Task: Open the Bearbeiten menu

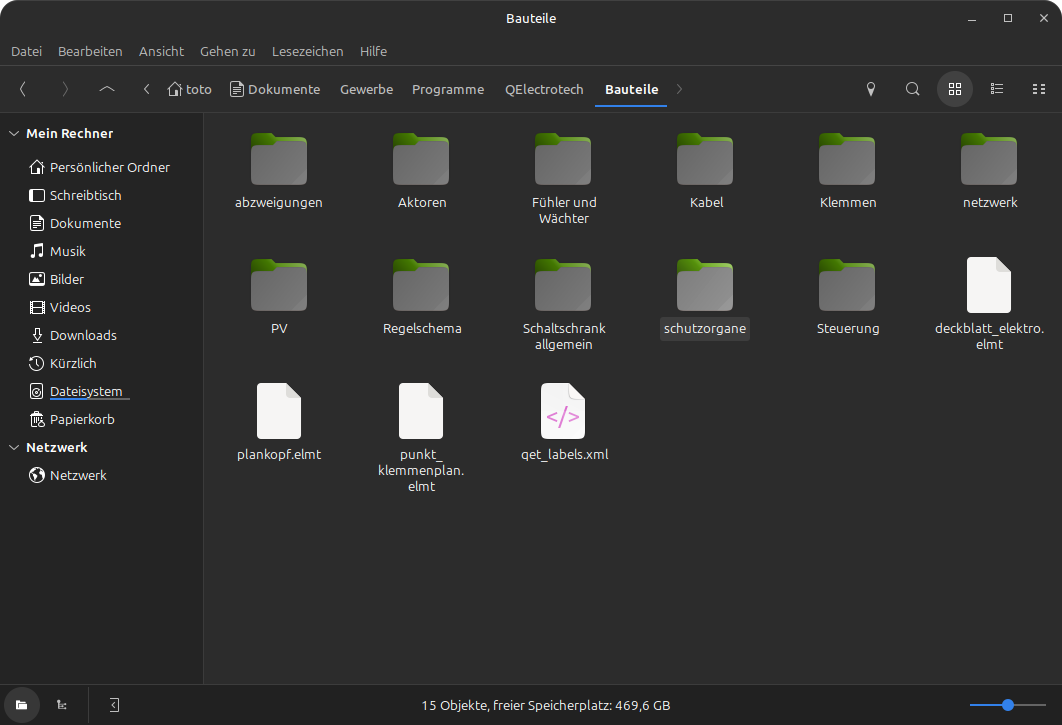Action: tap(90, 51)
